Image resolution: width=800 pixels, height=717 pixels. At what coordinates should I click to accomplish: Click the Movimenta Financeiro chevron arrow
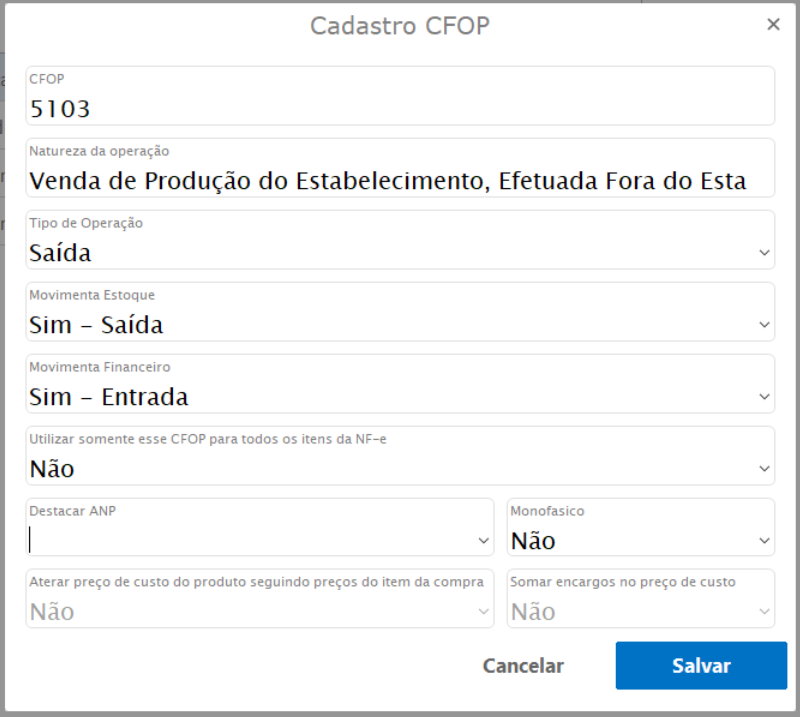(x=764, y=397)
